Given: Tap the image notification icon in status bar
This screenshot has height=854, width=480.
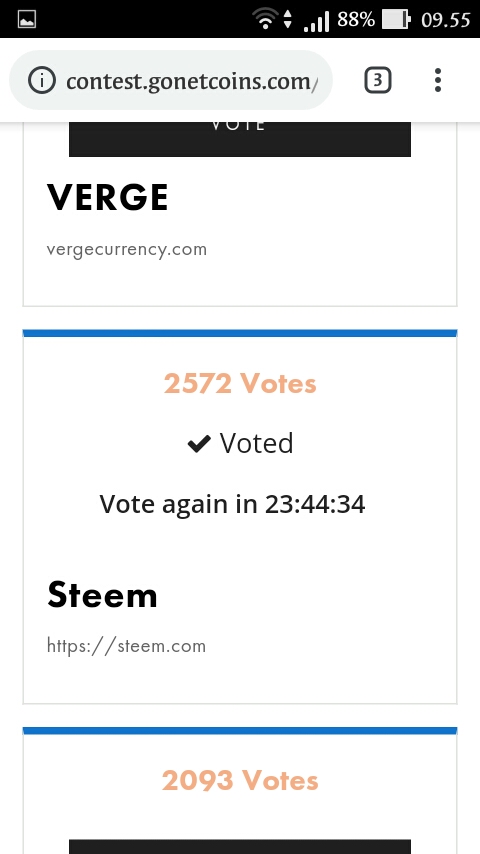Looking at the screenshot, I should [27, 20].
